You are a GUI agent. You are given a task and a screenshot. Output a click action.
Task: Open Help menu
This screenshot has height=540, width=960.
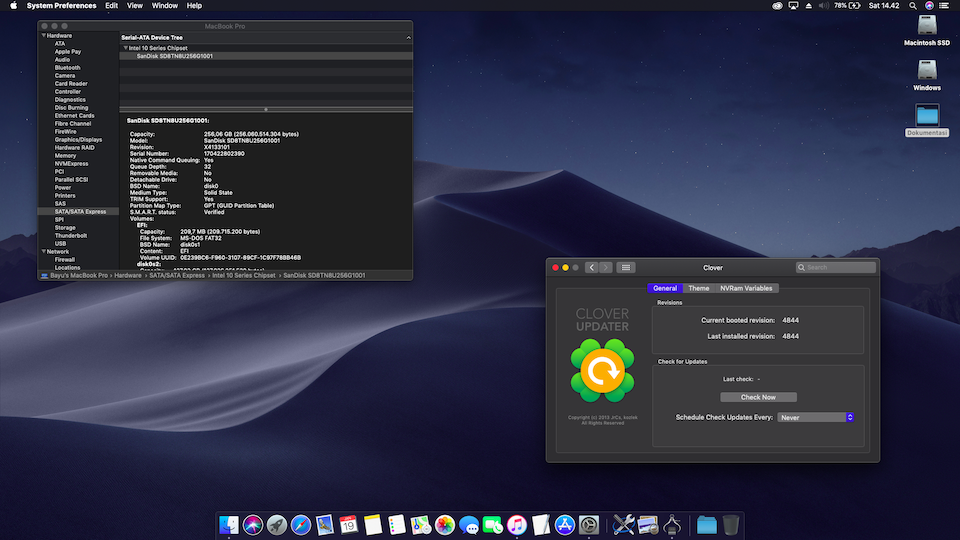click(194, 6)
